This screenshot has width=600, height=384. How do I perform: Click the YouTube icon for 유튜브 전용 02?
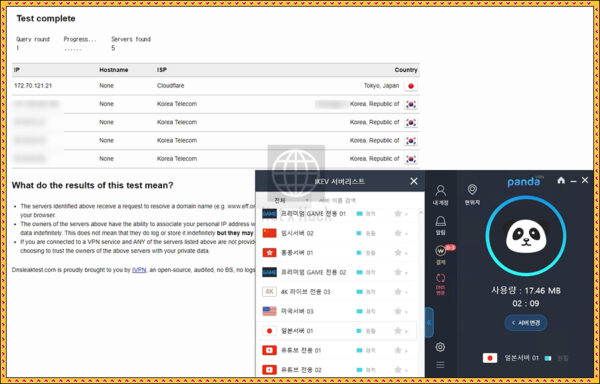click(x=269, y=369)
